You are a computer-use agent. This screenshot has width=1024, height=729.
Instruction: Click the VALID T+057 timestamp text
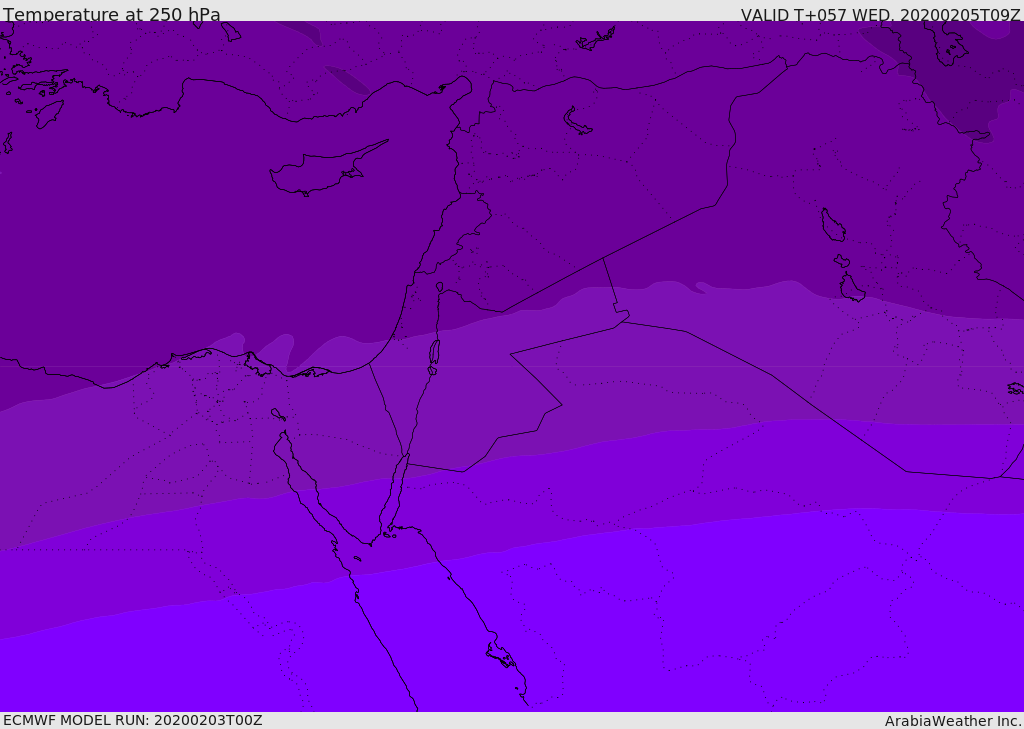(x=880, y=15)
